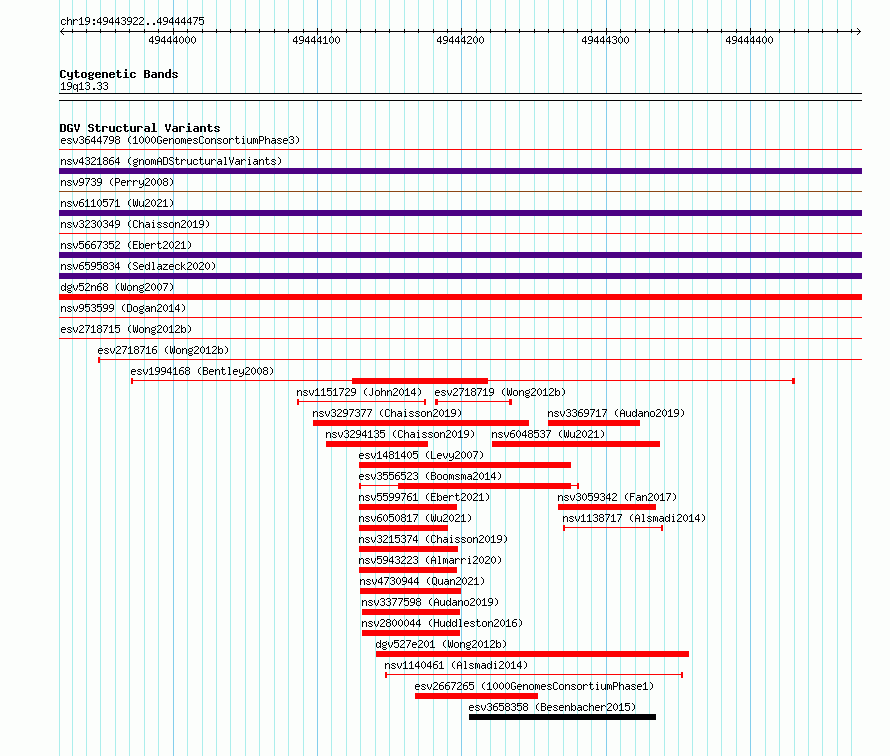Click the thick red dgv52n68 bar
890x756 pixels.
pos(460,297)
